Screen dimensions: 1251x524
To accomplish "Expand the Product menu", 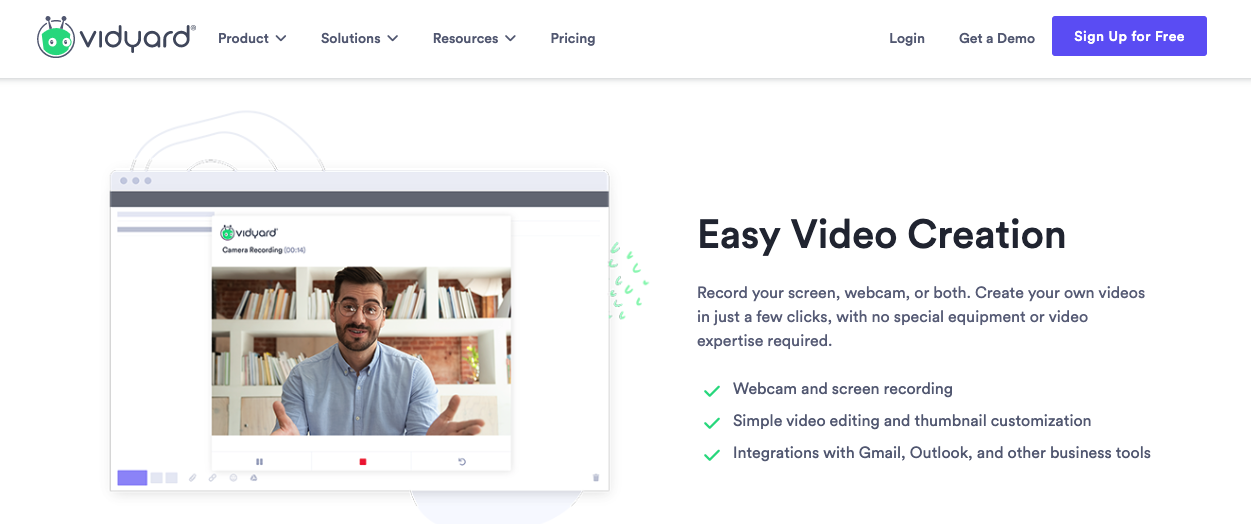I will pos(252,38).
